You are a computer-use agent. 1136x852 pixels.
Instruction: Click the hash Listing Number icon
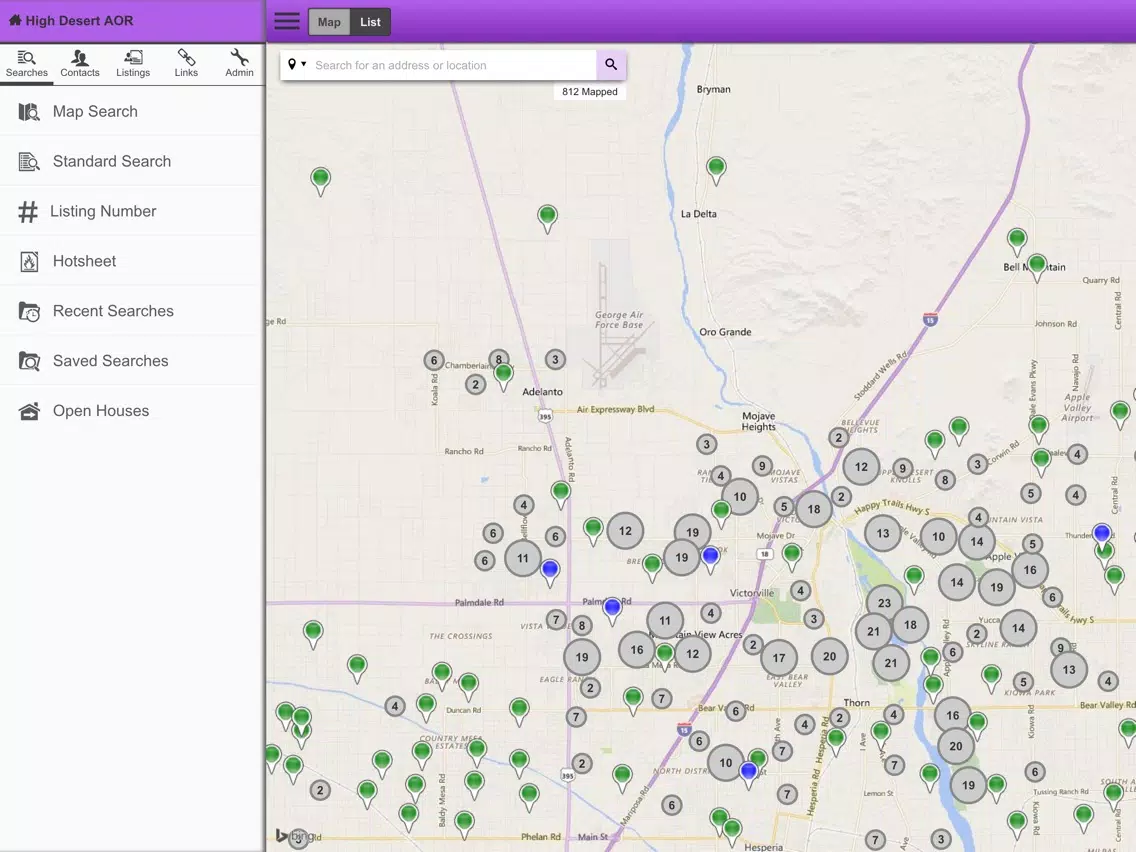click(x=28, y=212)
